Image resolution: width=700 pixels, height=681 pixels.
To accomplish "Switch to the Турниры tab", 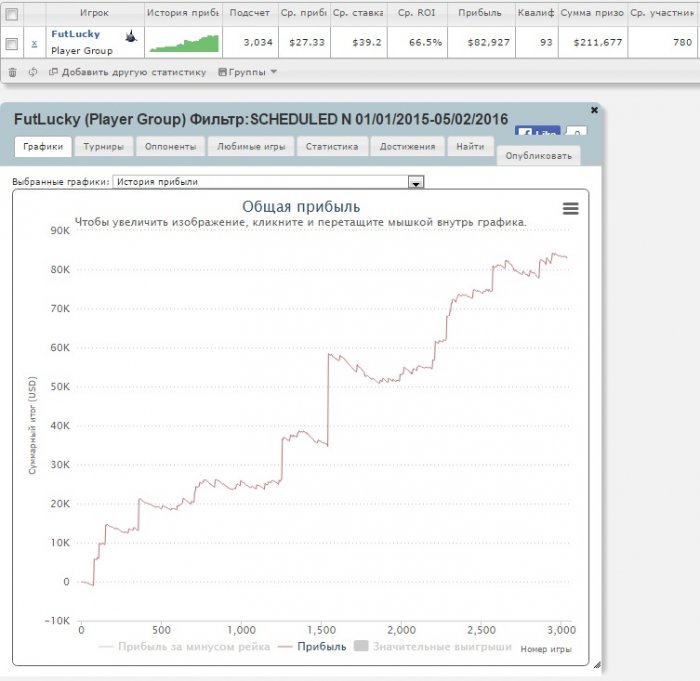I will coord(104,146).
